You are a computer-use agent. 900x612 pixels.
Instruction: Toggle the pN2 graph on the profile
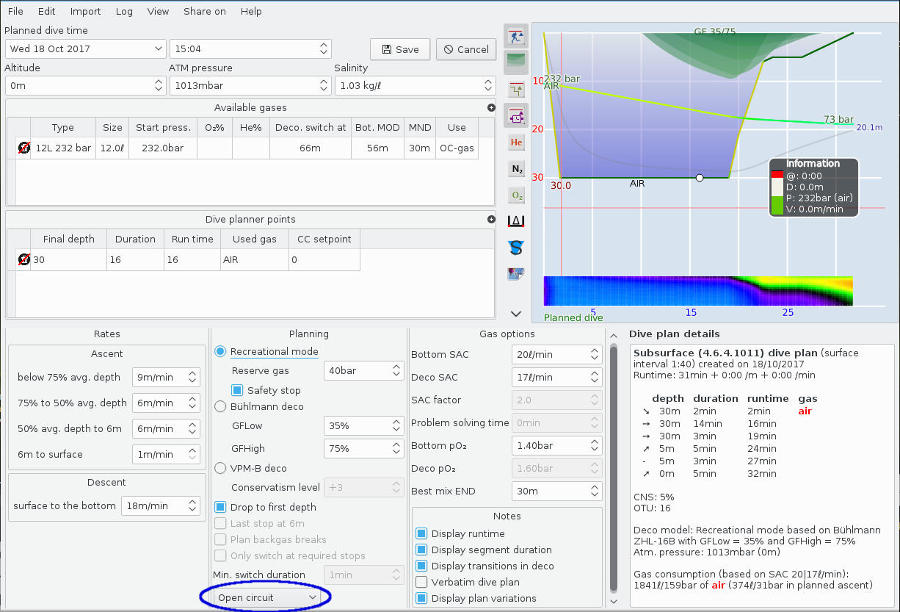516,168
